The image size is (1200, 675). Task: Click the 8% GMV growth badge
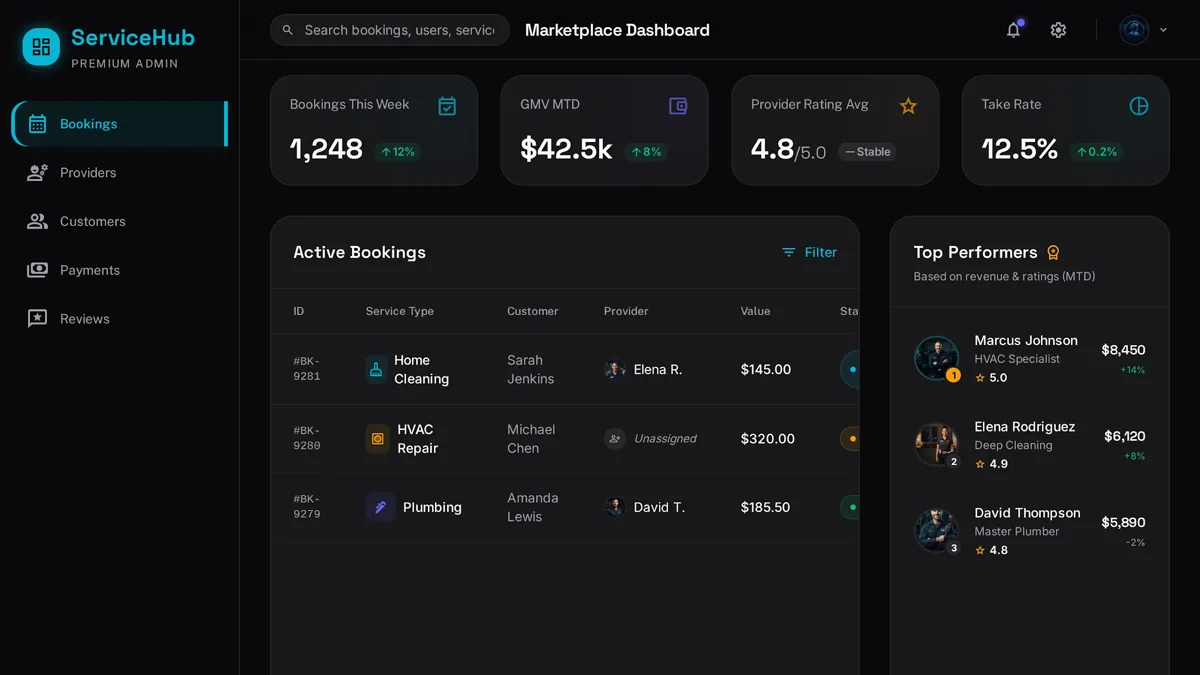(x=647, y=152)
